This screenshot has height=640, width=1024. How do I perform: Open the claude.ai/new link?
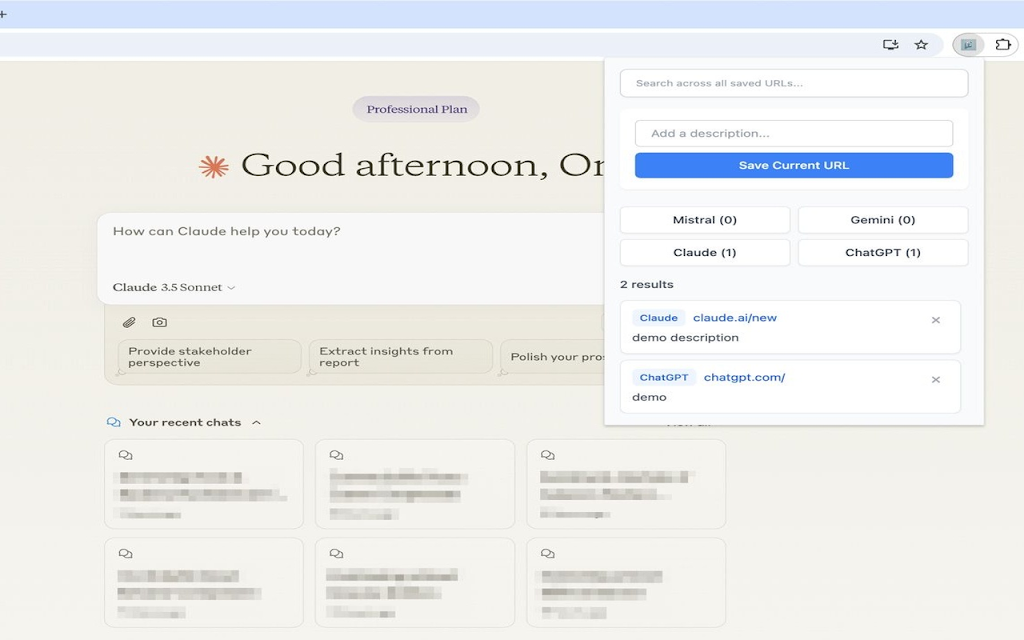click(x=735, y=318)
